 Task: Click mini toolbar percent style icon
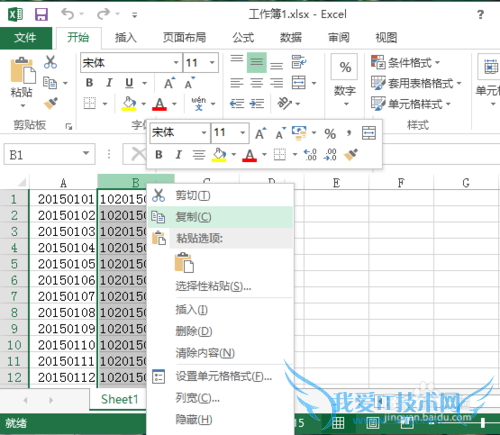coord(330,134)
